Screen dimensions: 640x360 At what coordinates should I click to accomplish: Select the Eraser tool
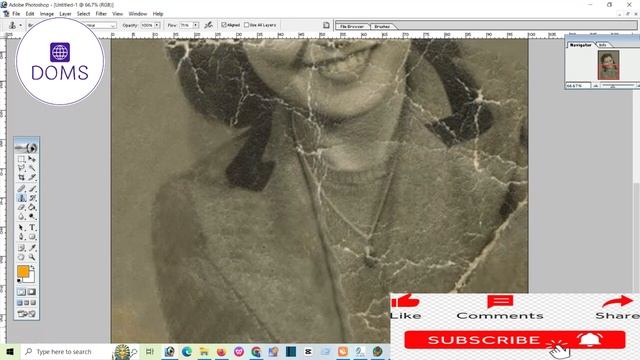21,207
